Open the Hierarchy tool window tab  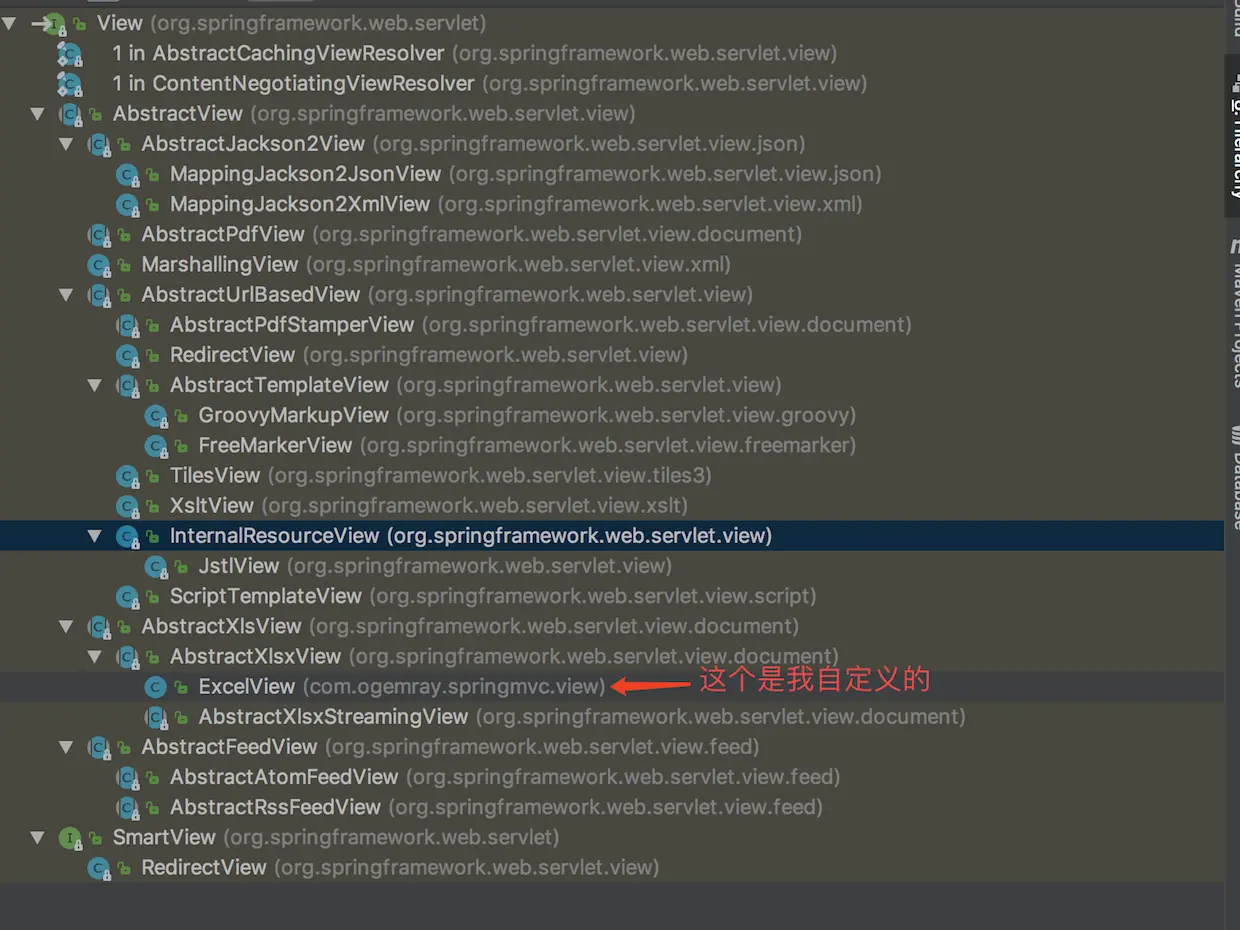[1232, 140]
